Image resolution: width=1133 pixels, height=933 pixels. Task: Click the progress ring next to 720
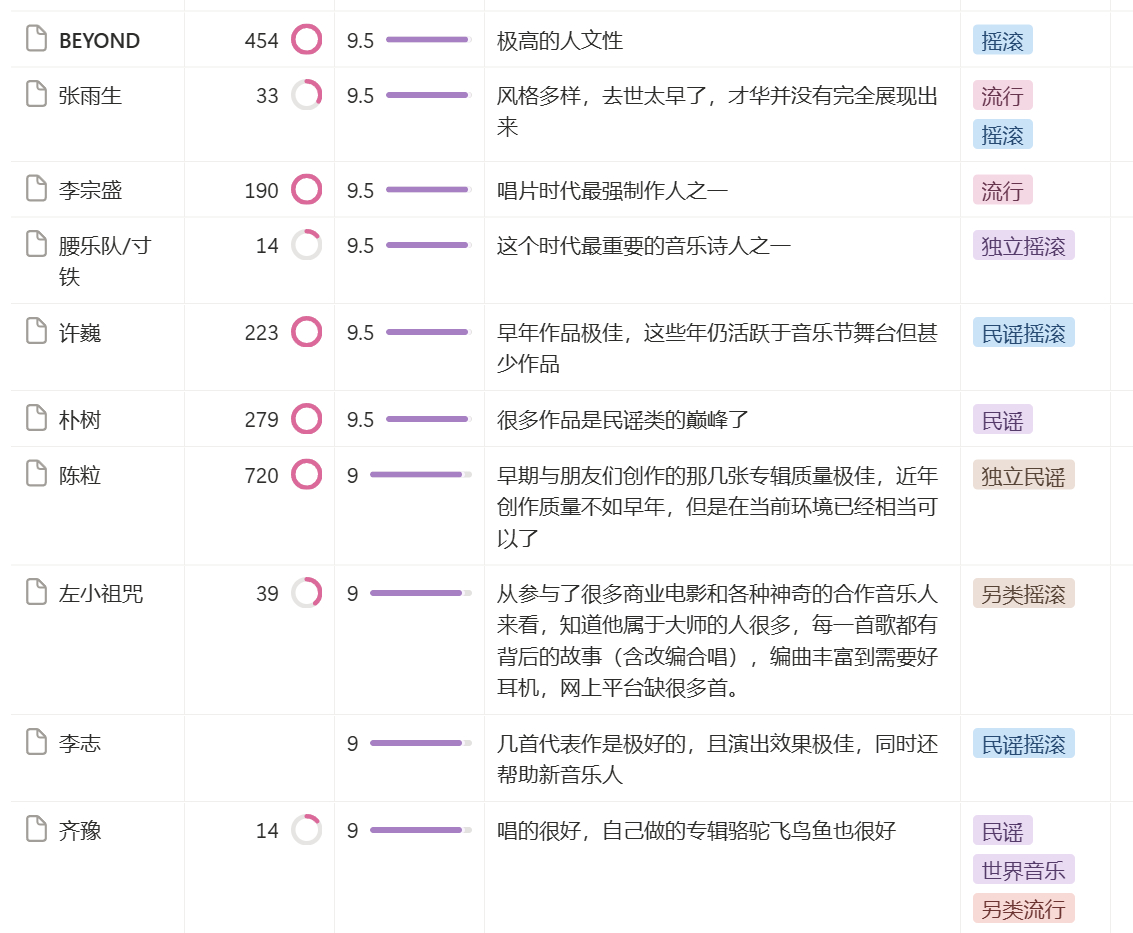[x=306, y=475]
